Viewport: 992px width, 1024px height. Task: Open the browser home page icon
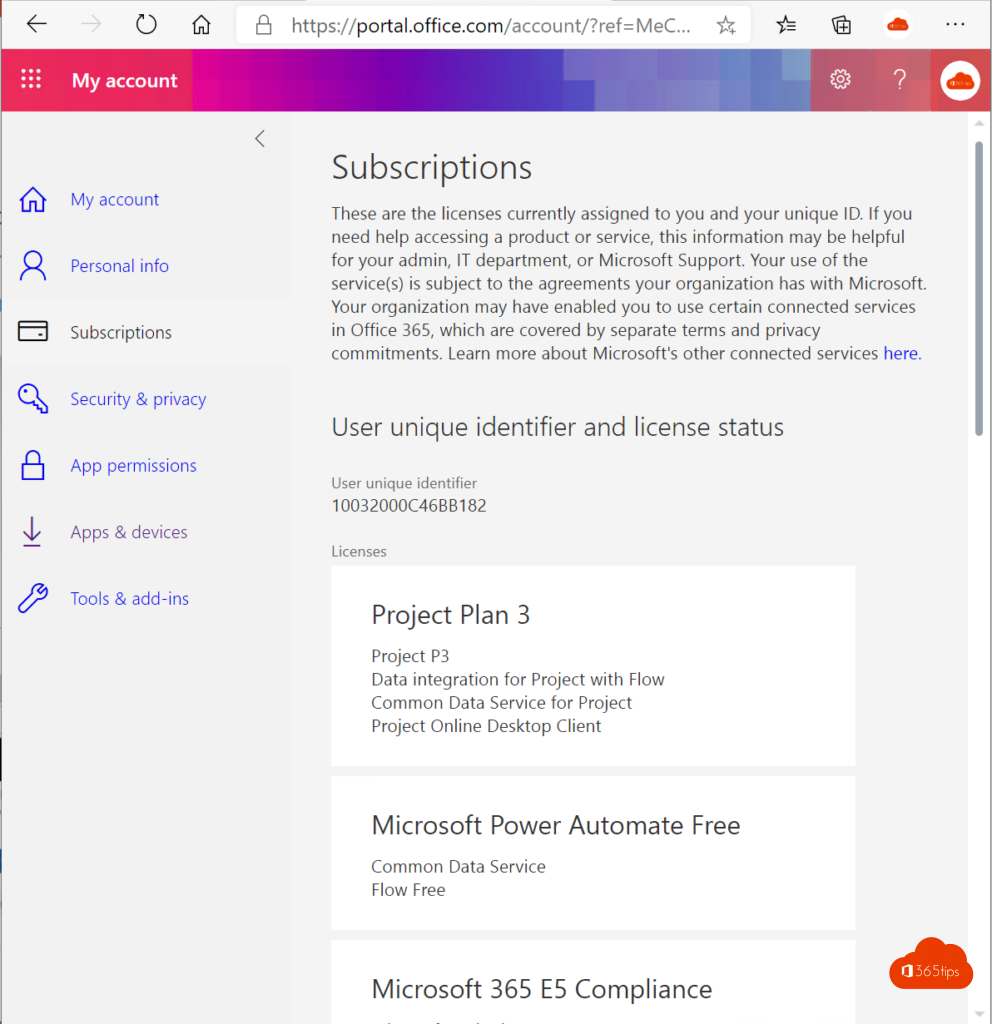201,25
